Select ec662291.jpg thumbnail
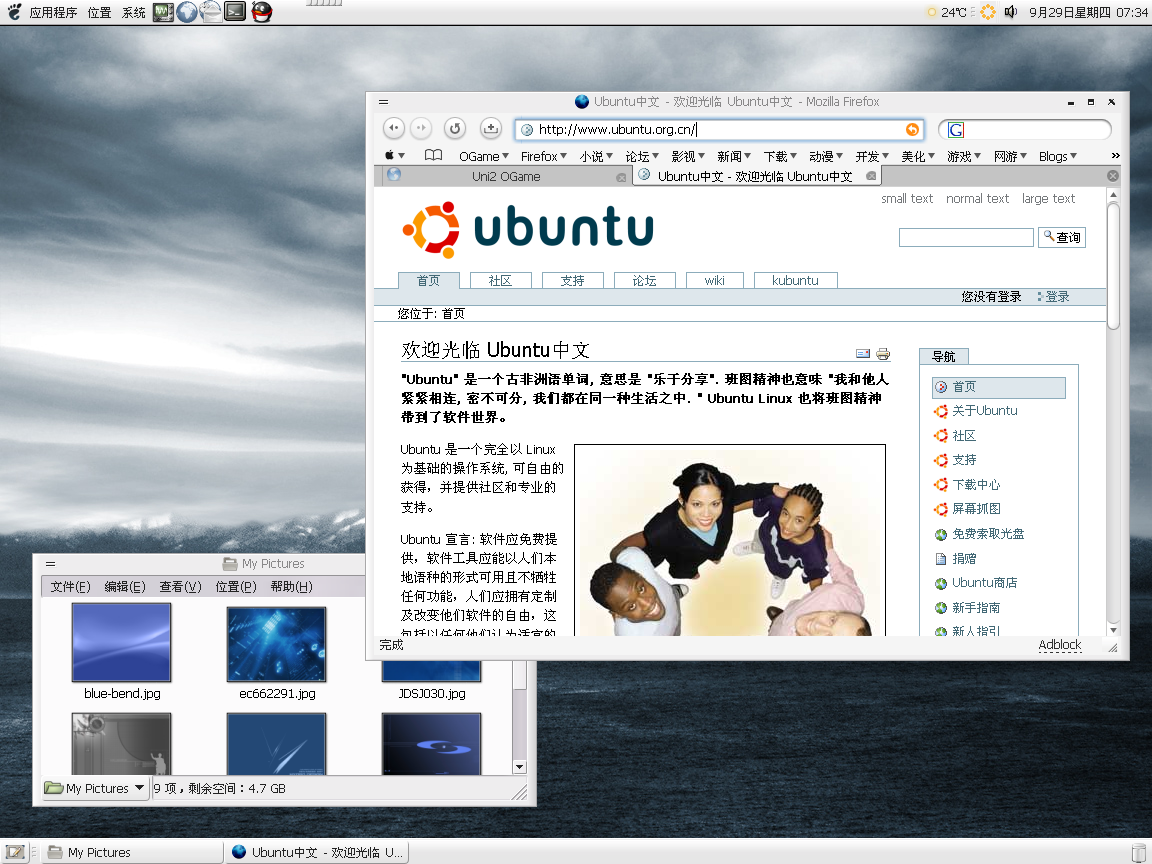Screen dimensions: 1152x864 276,644
